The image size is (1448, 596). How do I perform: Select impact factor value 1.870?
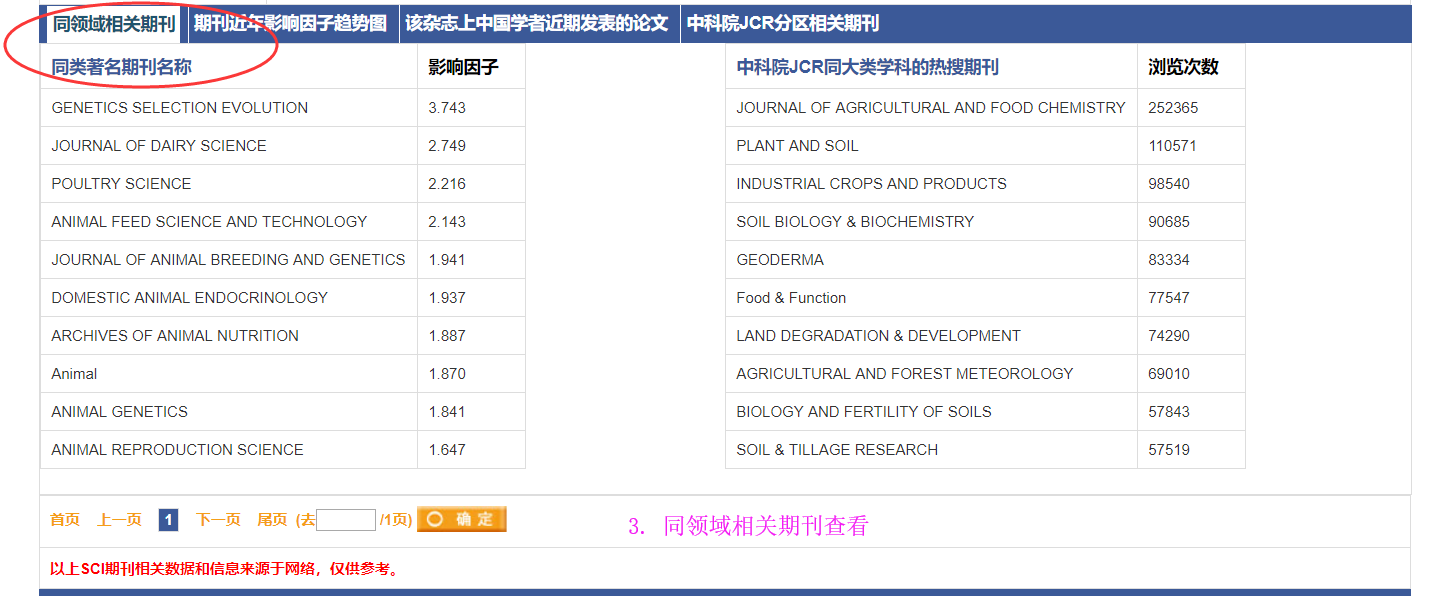[x=447, y=374]
